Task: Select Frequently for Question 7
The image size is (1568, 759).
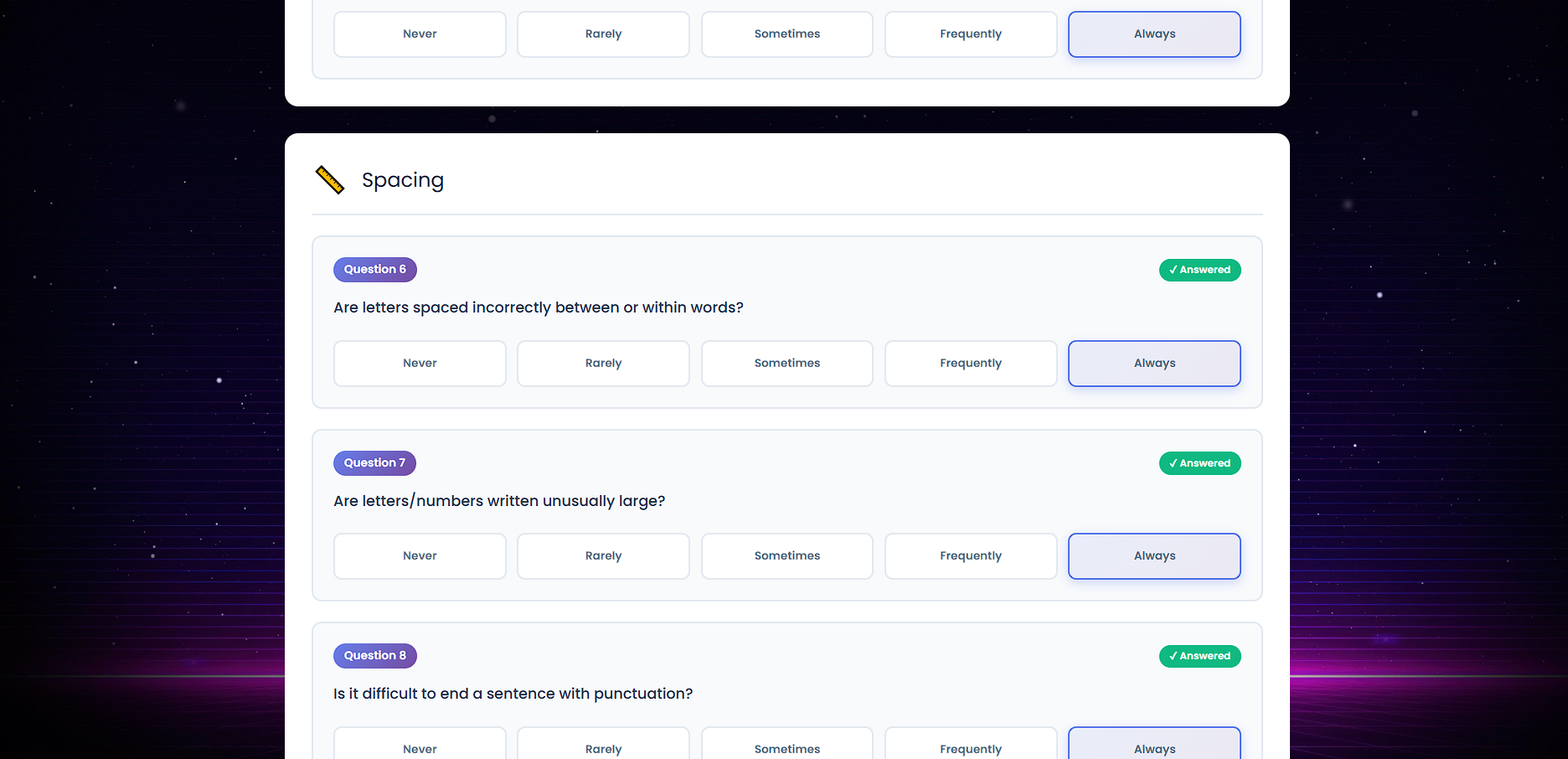Action: coord(970,556)
